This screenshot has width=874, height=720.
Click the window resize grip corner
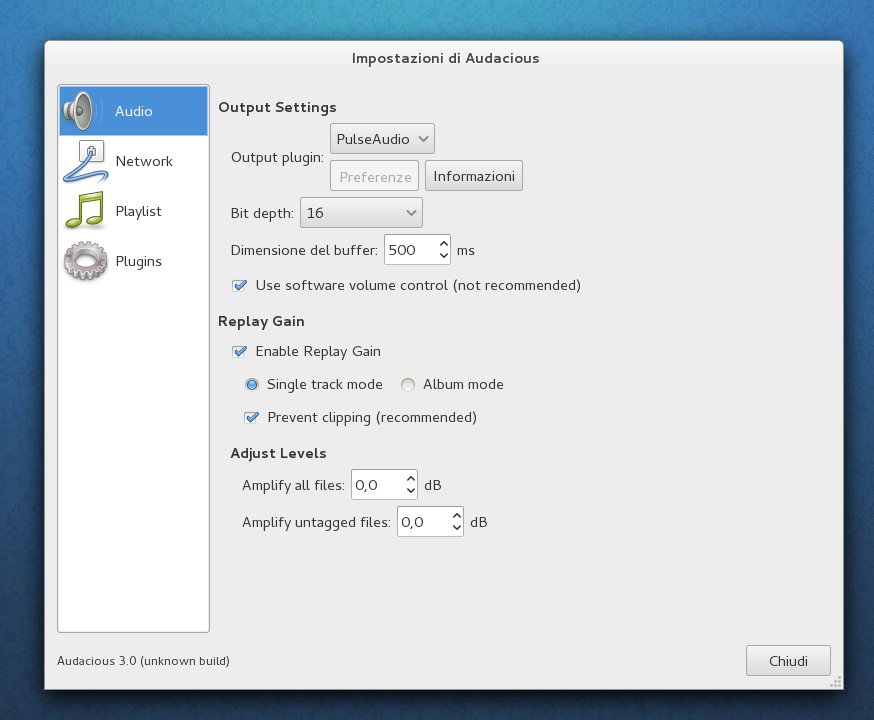[836, 682]
